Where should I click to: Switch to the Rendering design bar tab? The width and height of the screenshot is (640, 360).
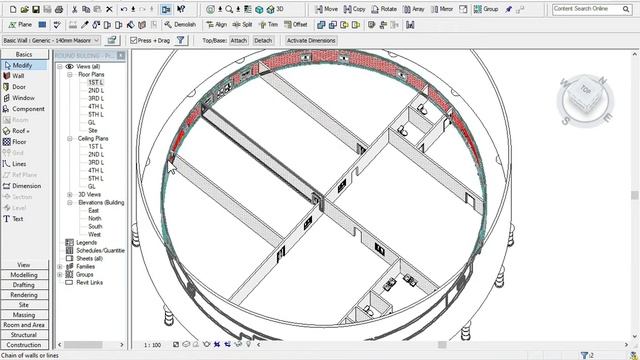[x=24, y=295]
